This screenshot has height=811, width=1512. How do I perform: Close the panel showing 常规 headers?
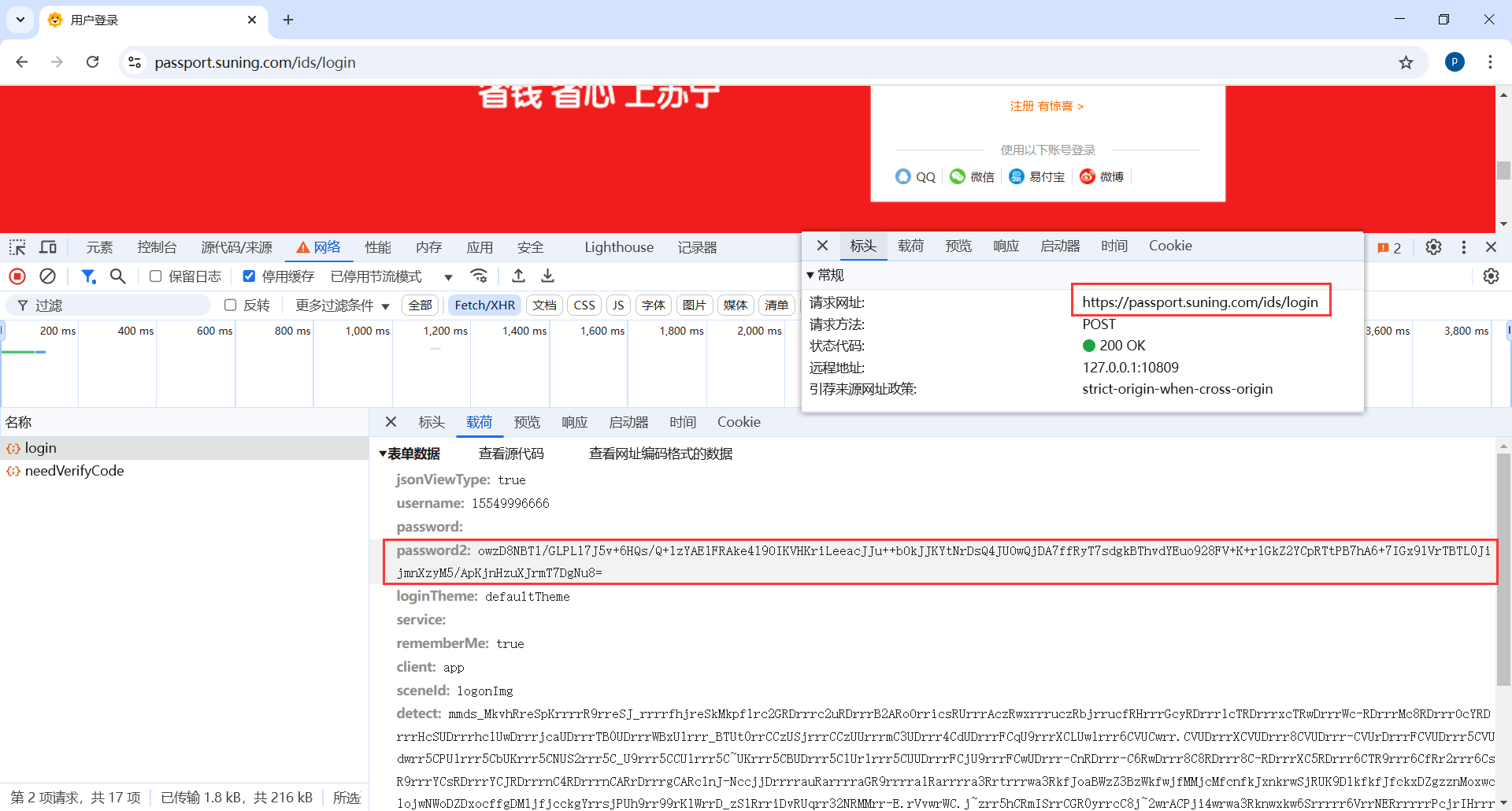822,246
